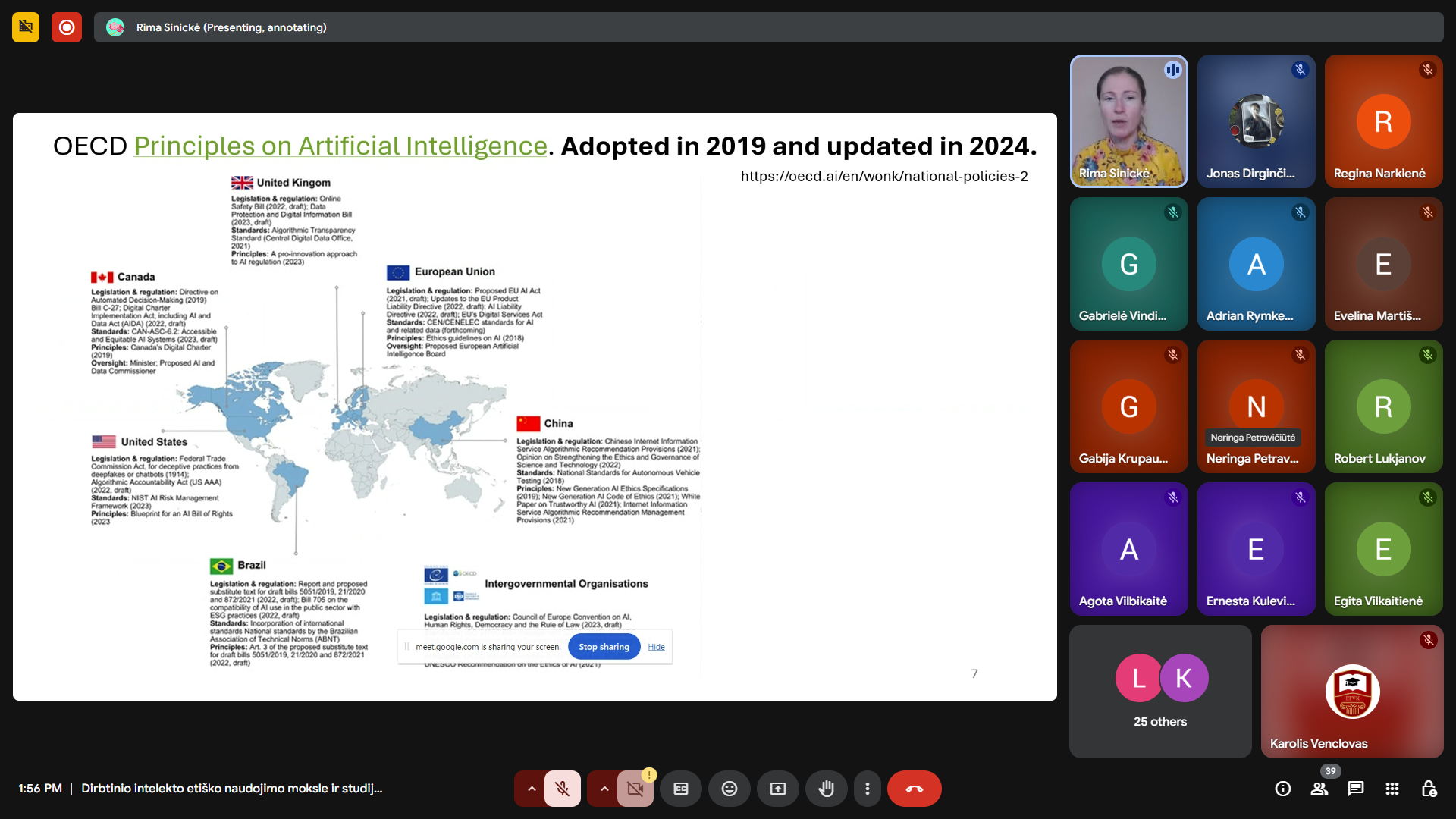1456x819 pixels.
Task: Open chat with everyone panel
Action: point(1356,789)
